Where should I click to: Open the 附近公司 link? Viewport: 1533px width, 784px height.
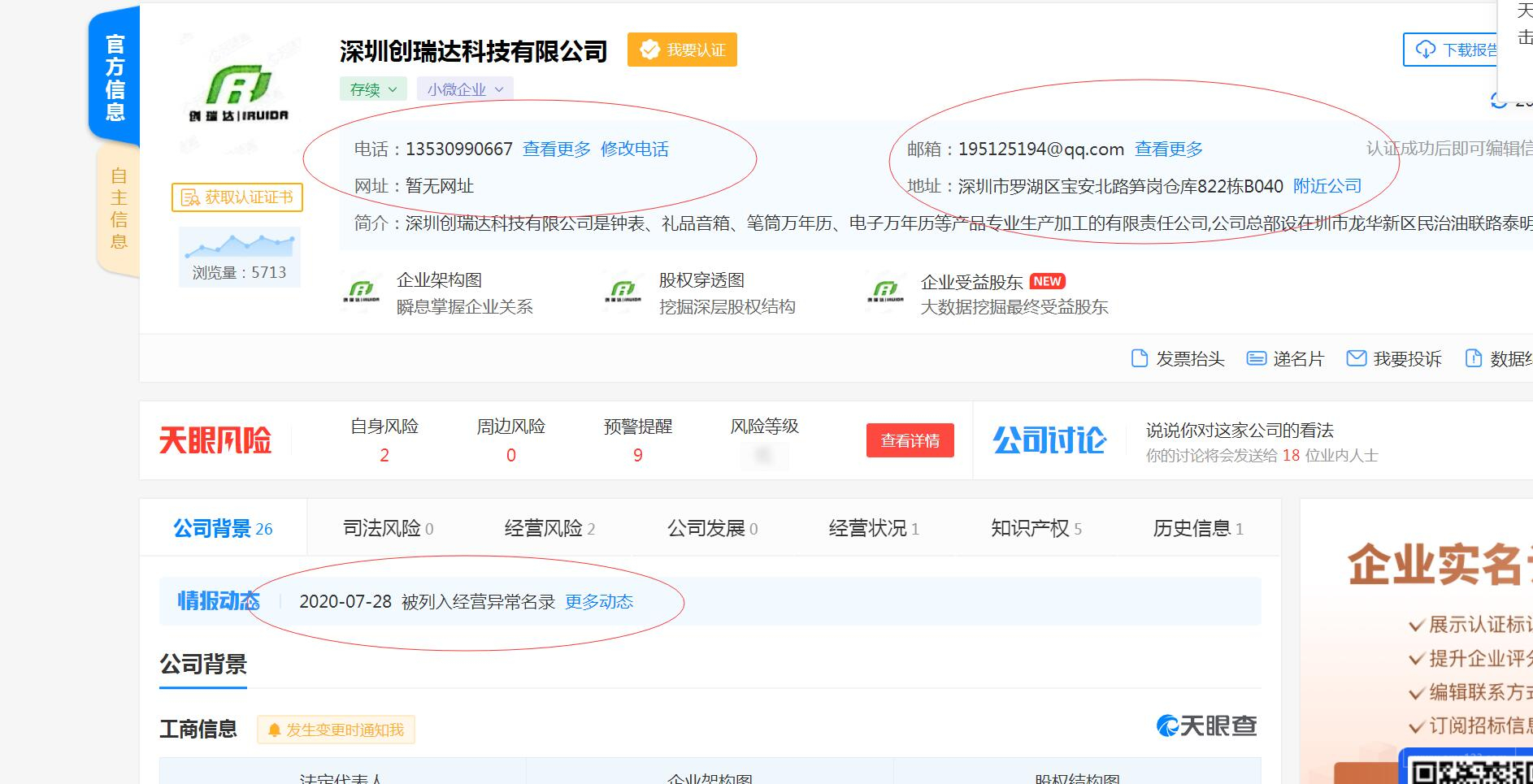click(x=1327, y=186)
